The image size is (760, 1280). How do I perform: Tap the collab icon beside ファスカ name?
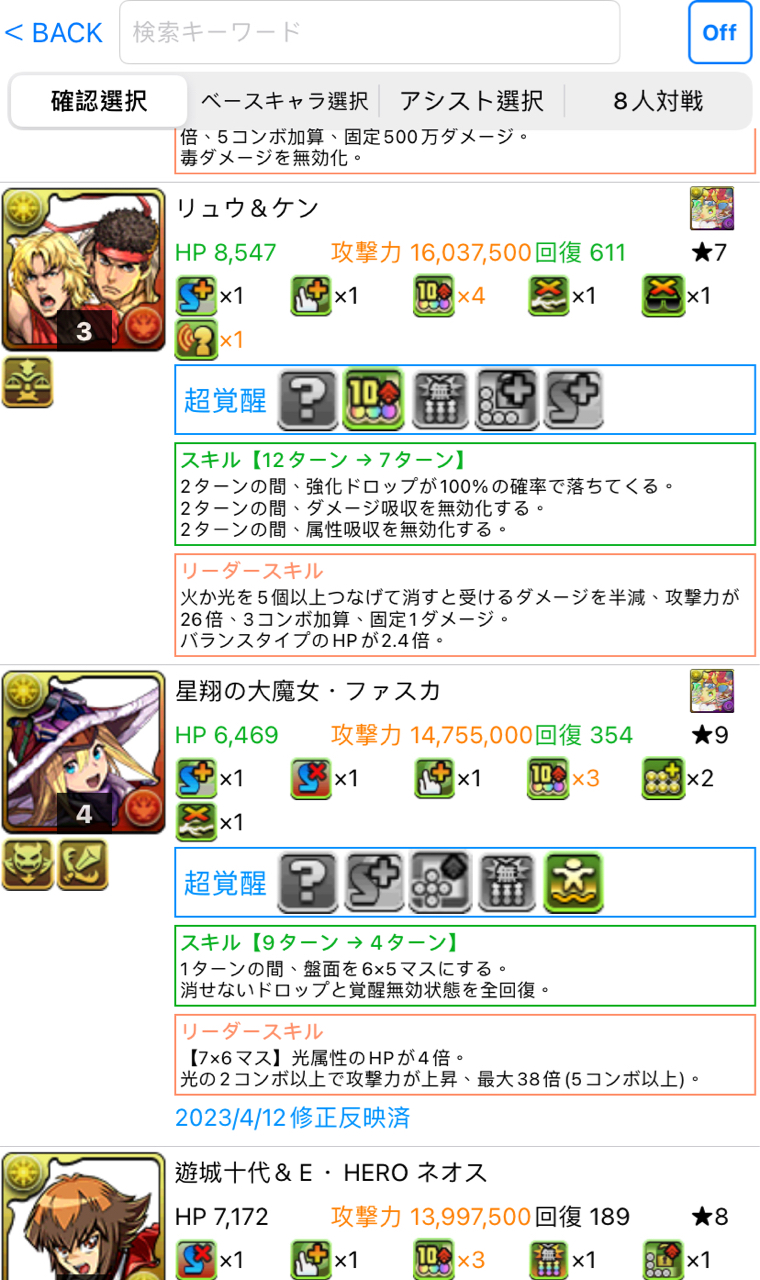712,690
